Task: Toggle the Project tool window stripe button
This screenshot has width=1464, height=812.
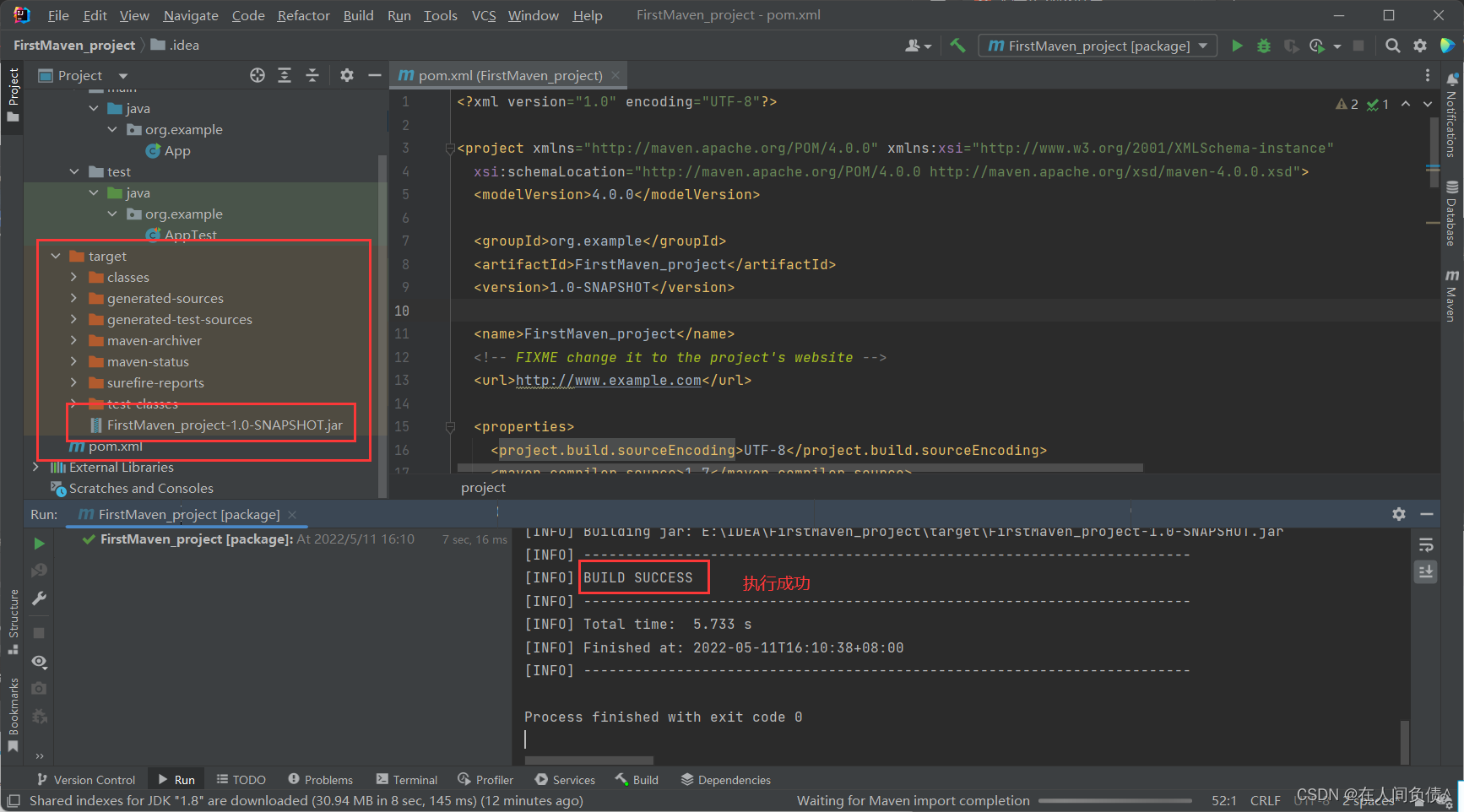Action: 13,95
